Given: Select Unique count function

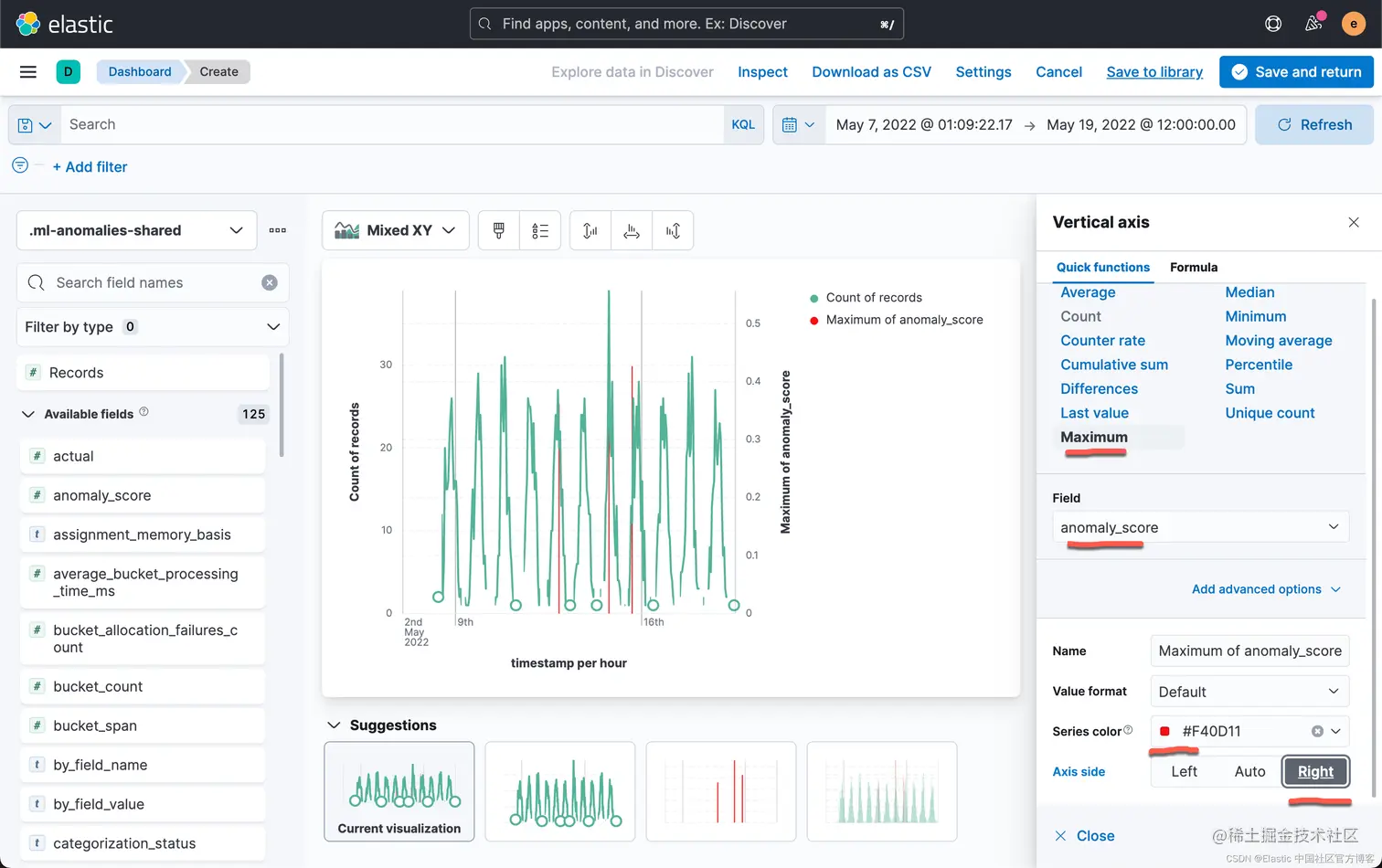Looking at the screenshot, I should (1270, 413).
